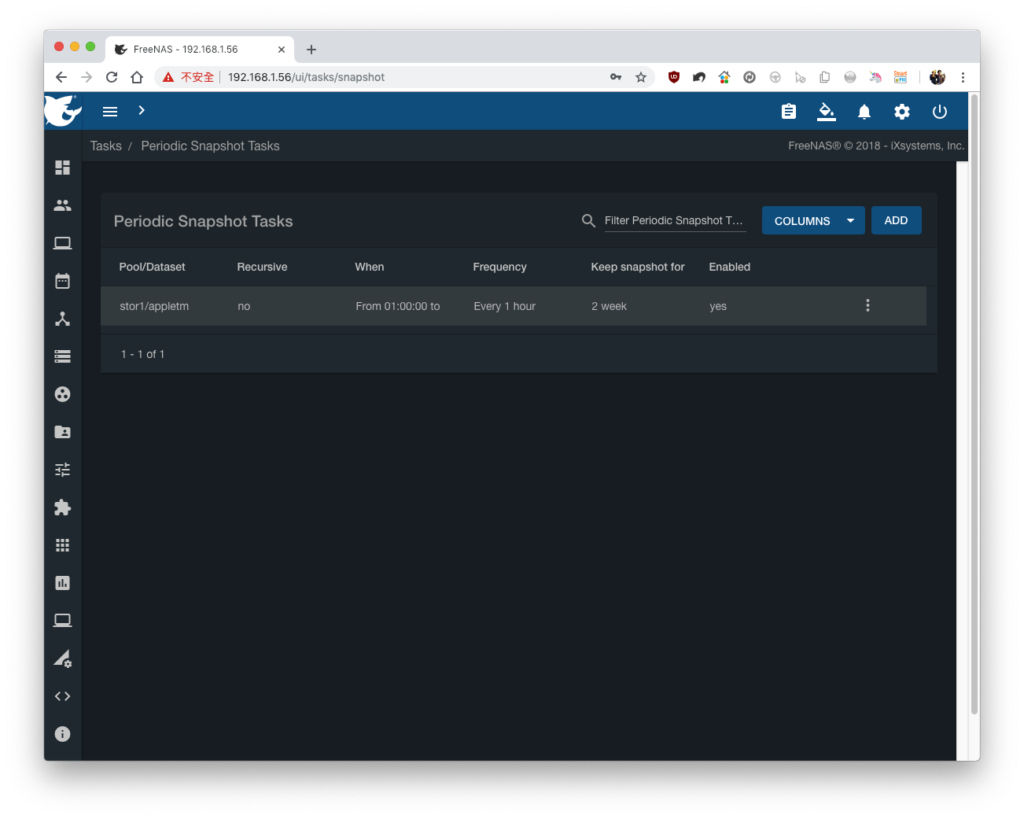Click the page vertical scrollbar

coord(974,405)
